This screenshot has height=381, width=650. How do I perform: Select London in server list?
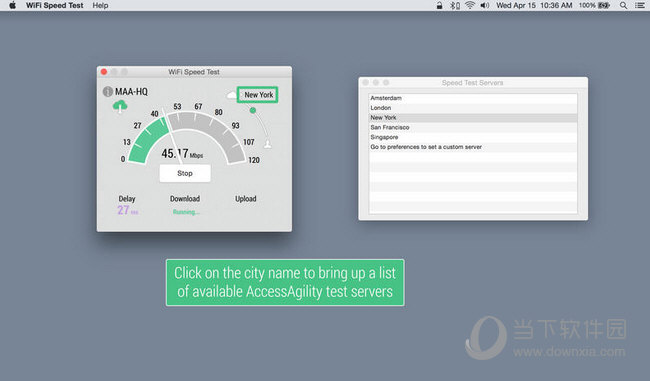coord(473,108)
